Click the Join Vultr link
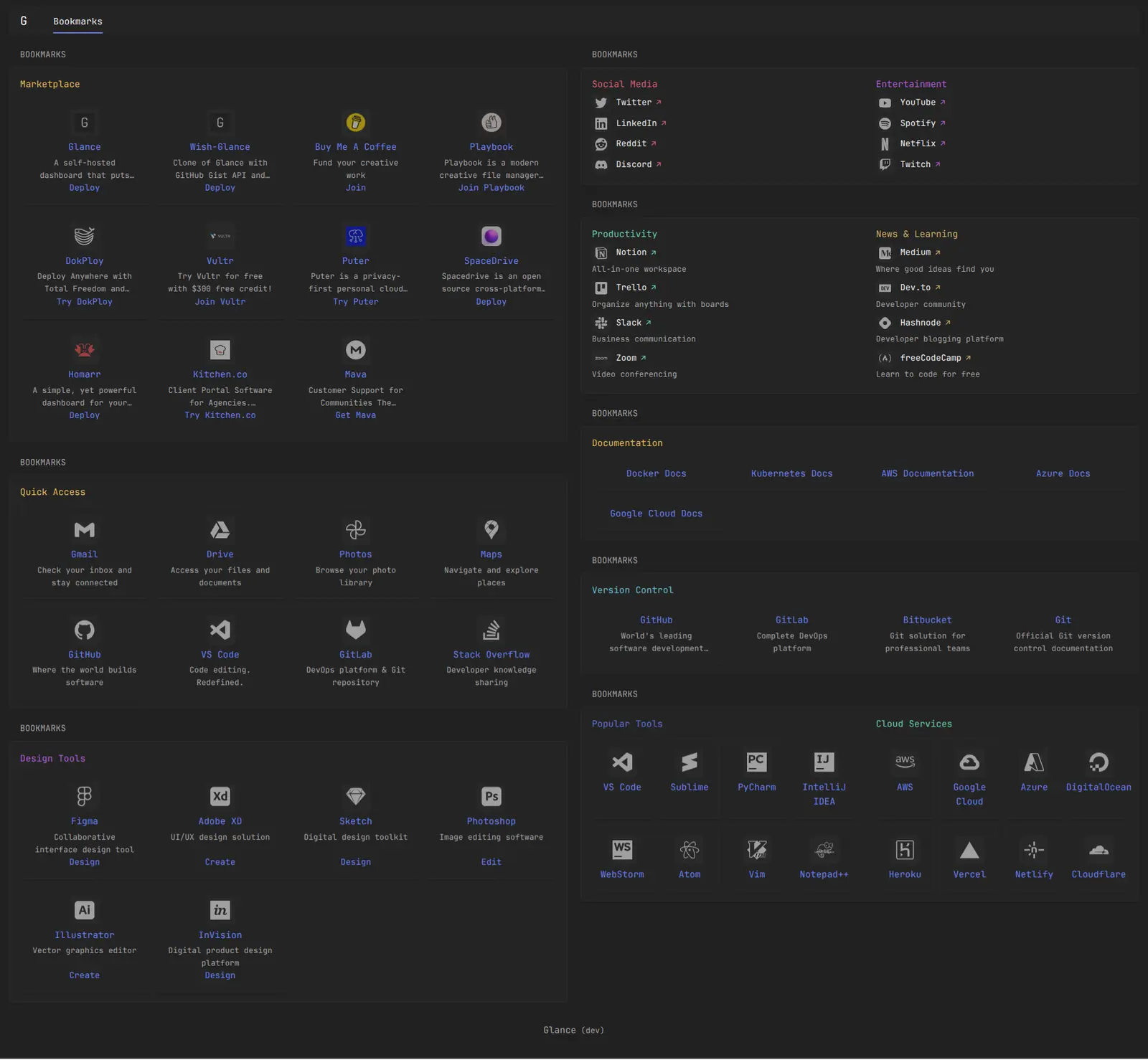The image size is (1148, 1060). 220,302
